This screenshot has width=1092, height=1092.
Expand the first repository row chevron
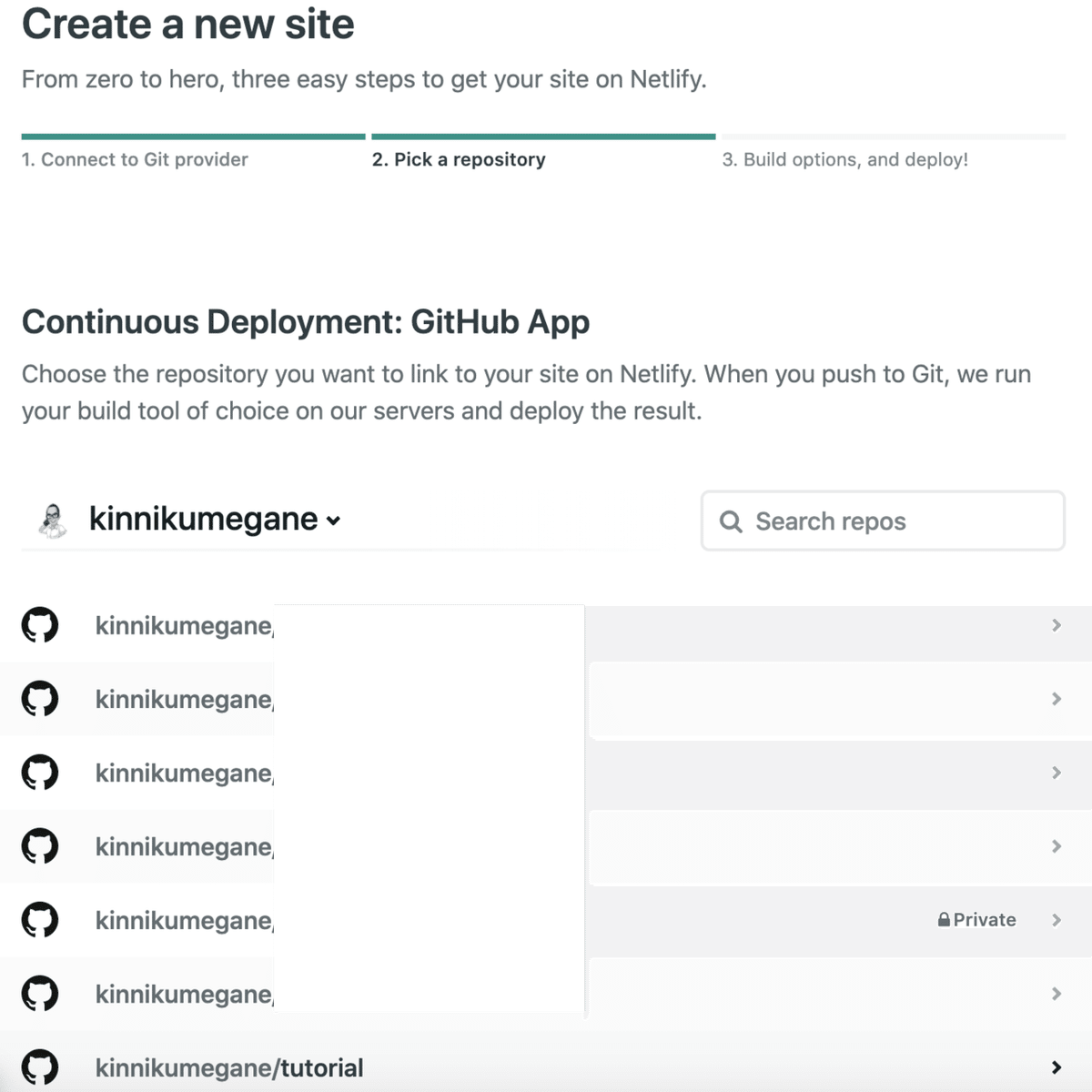(1057, 625)
